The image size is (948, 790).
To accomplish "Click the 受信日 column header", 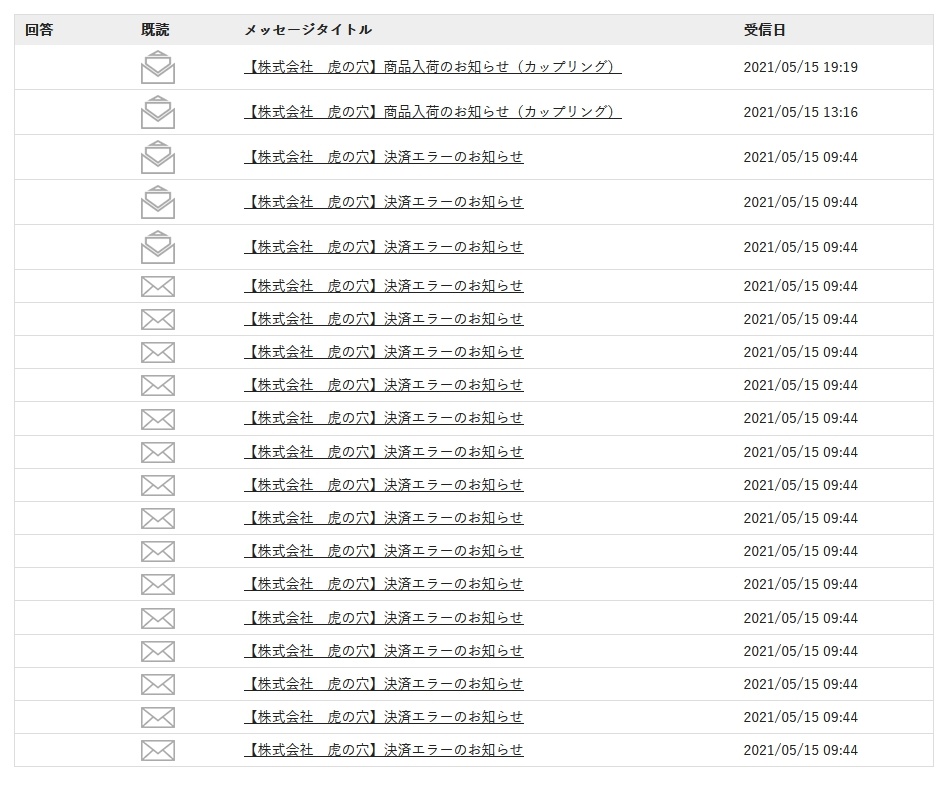I will 765,30.
